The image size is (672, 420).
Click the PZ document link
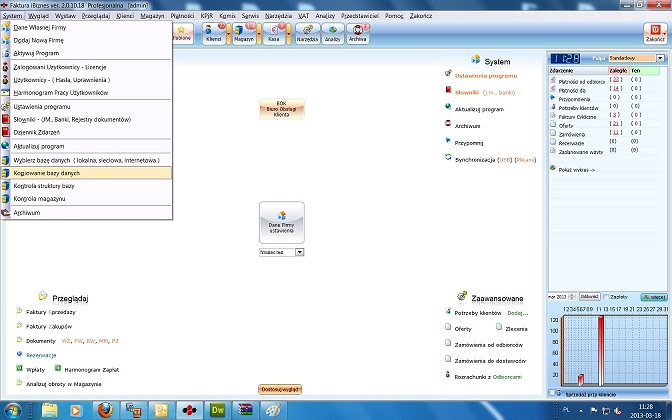point(115,341)
